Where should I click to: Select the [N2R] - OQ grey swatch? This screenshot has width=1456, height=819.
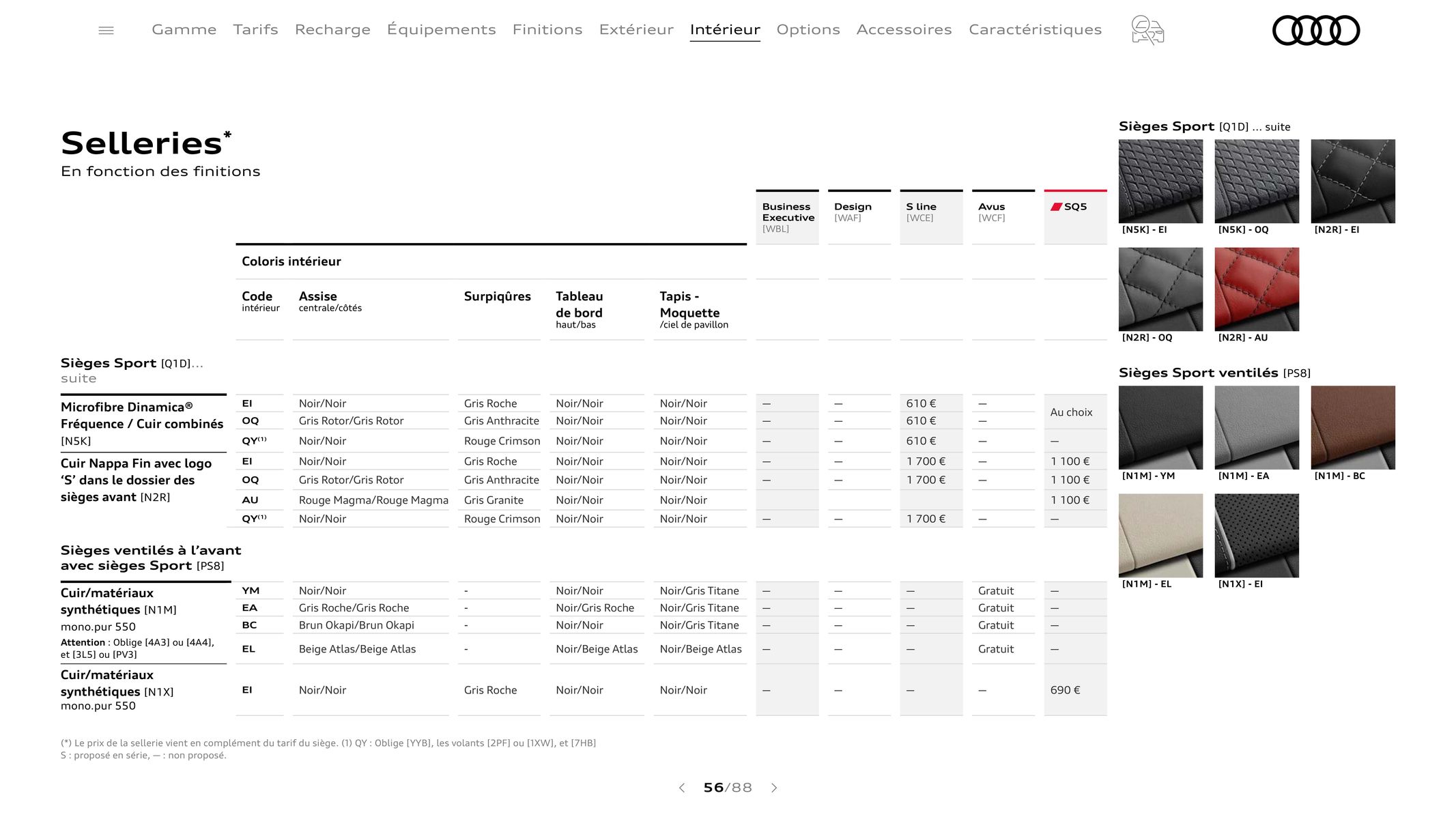(x=1160, y=289)
